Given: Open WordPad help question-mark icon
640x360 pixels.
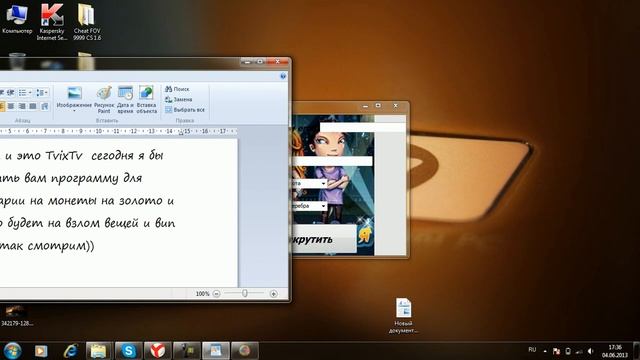Looking at the screenshot, I should click(283, 76).
